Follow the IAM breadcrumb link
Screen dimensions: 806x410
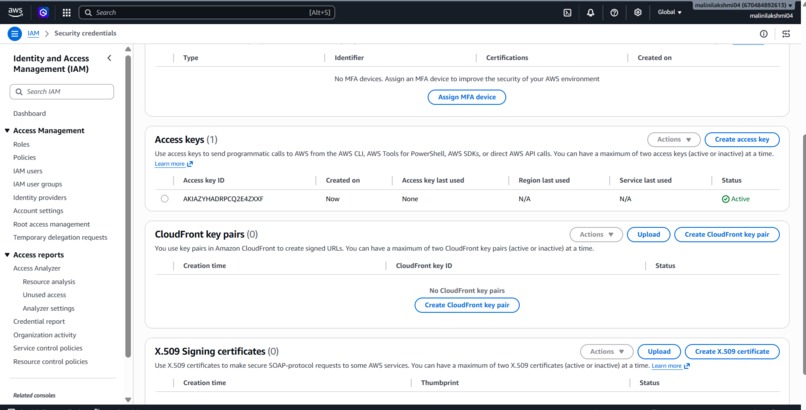point(33,33)
